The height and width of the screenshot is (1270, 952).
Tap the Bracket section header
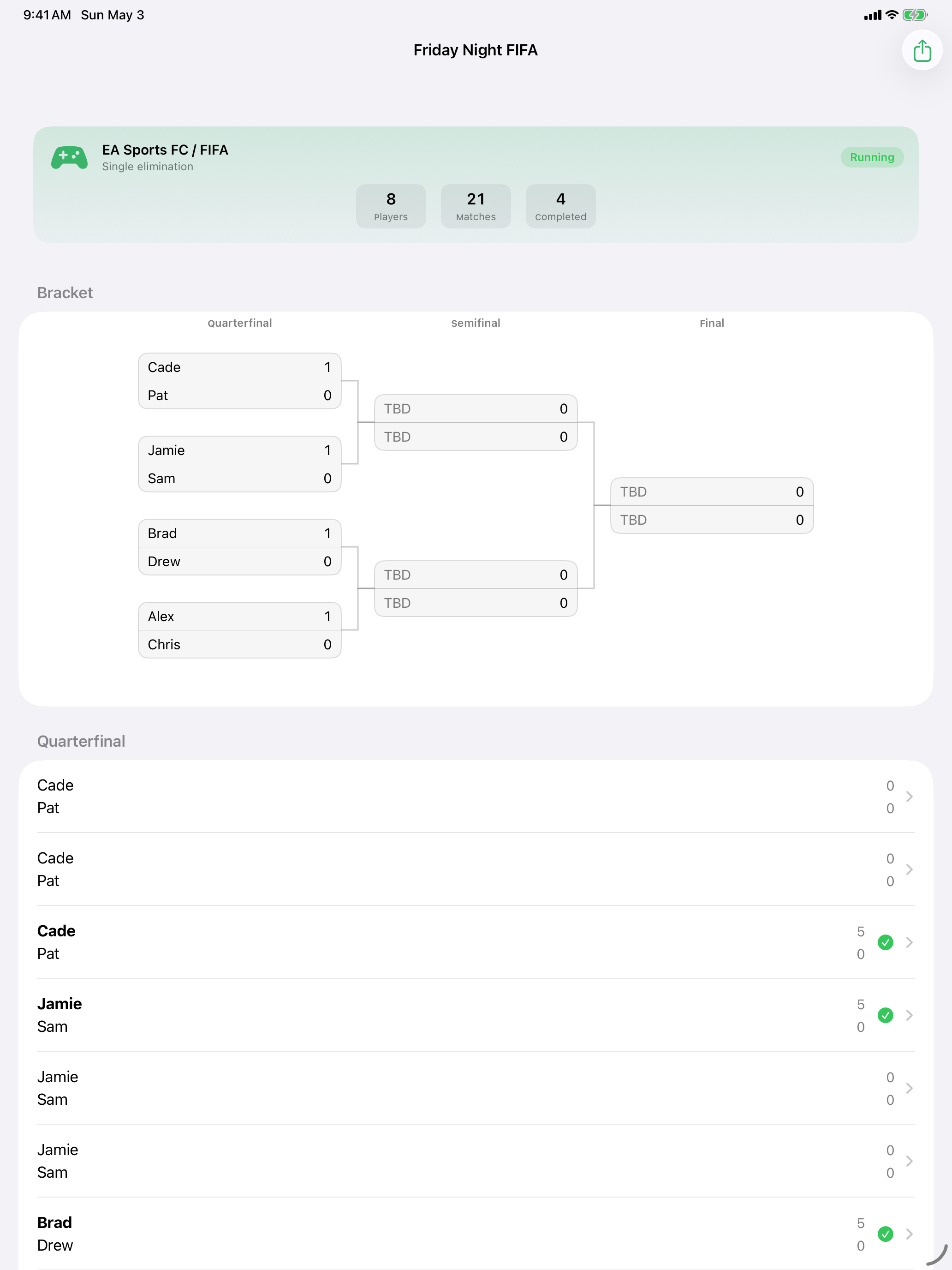(65, 293)
